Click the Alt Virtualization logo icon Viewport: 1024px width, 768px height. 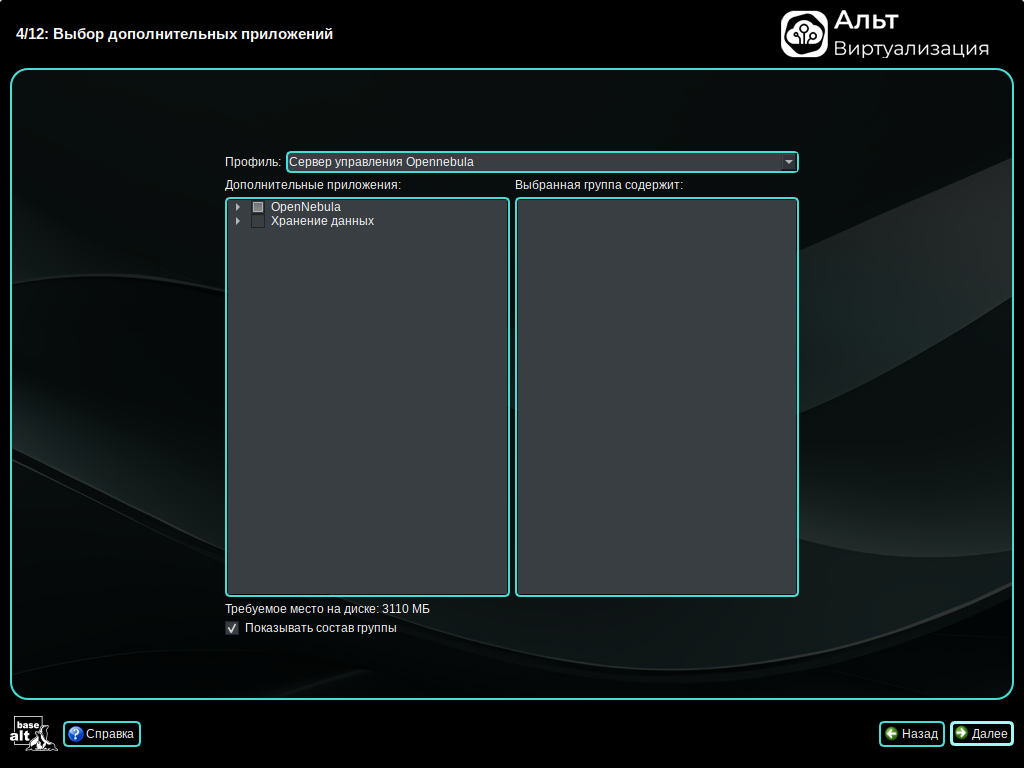[804, 34]
